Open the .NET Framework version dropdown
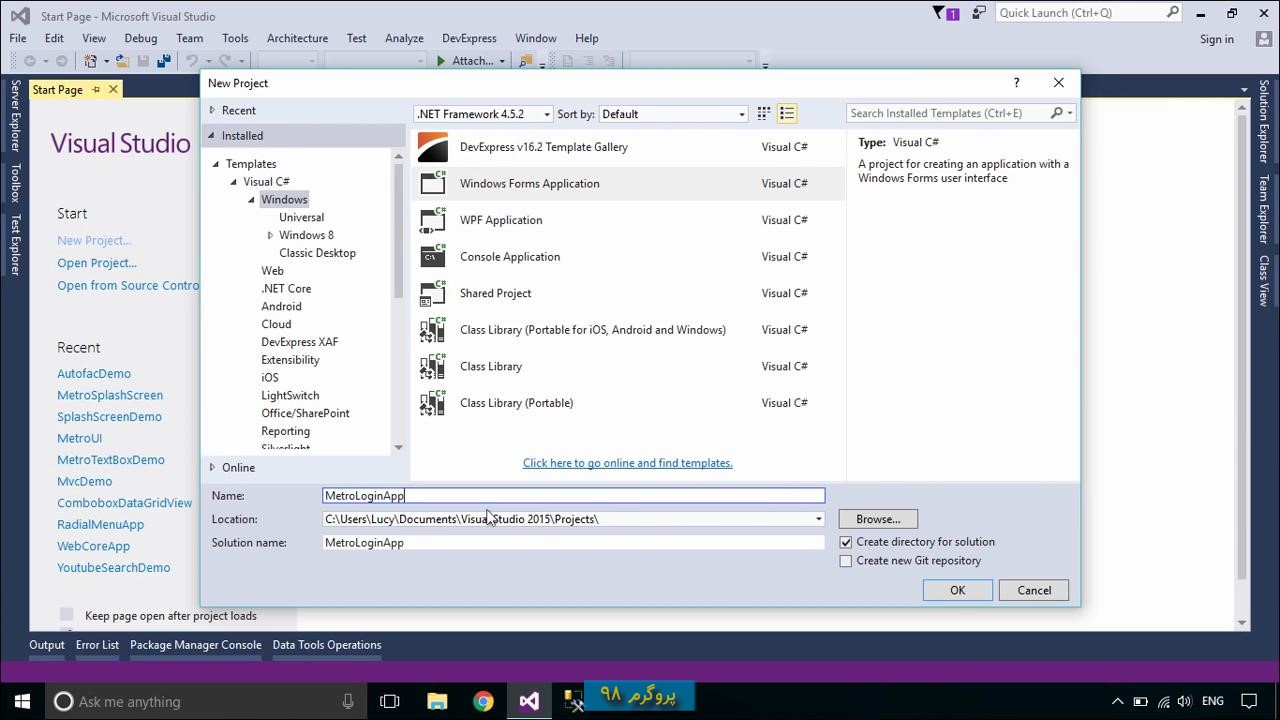The height and width of the screenshot is (720, 1280). point(546,114)
